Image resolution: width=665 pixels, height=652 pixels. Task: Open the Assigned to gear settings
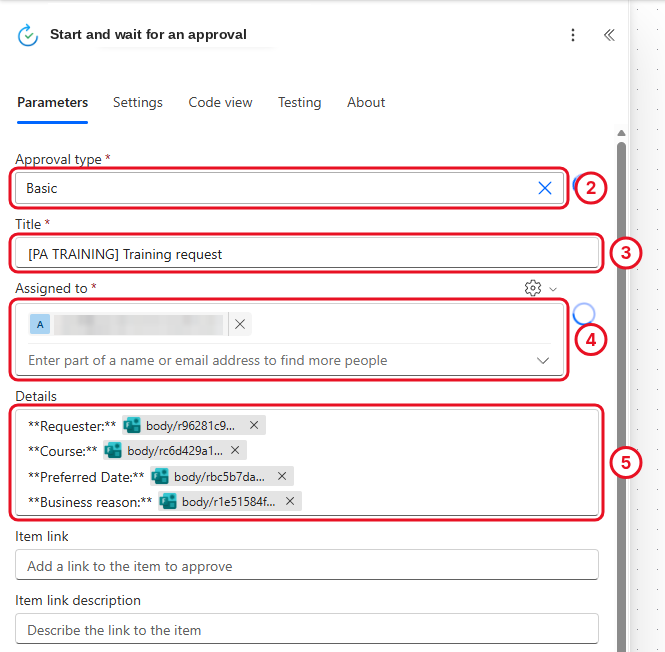coord(533,288)
